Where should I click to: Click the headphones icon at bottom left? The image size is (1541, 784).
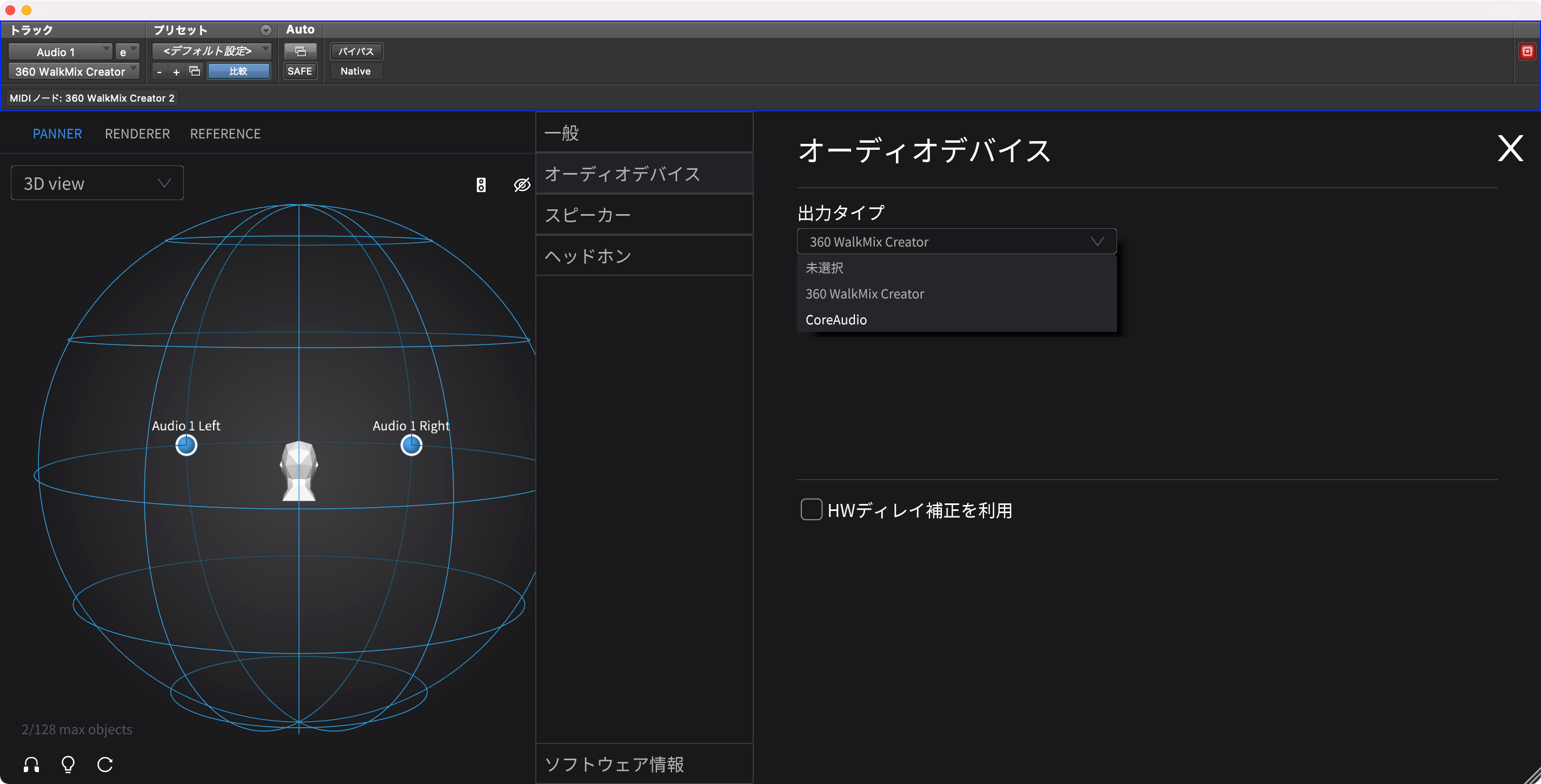31,765
